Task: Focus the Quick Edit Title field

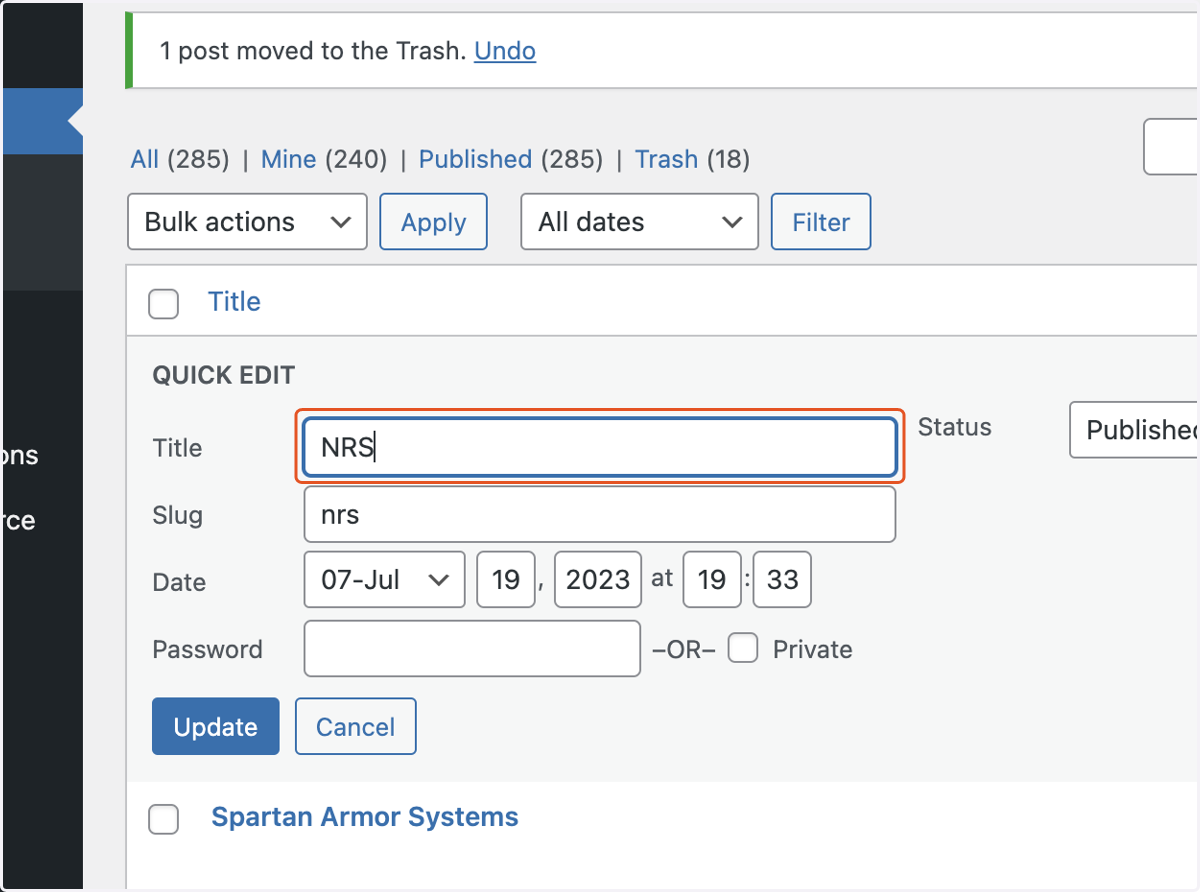Action: 599,447
